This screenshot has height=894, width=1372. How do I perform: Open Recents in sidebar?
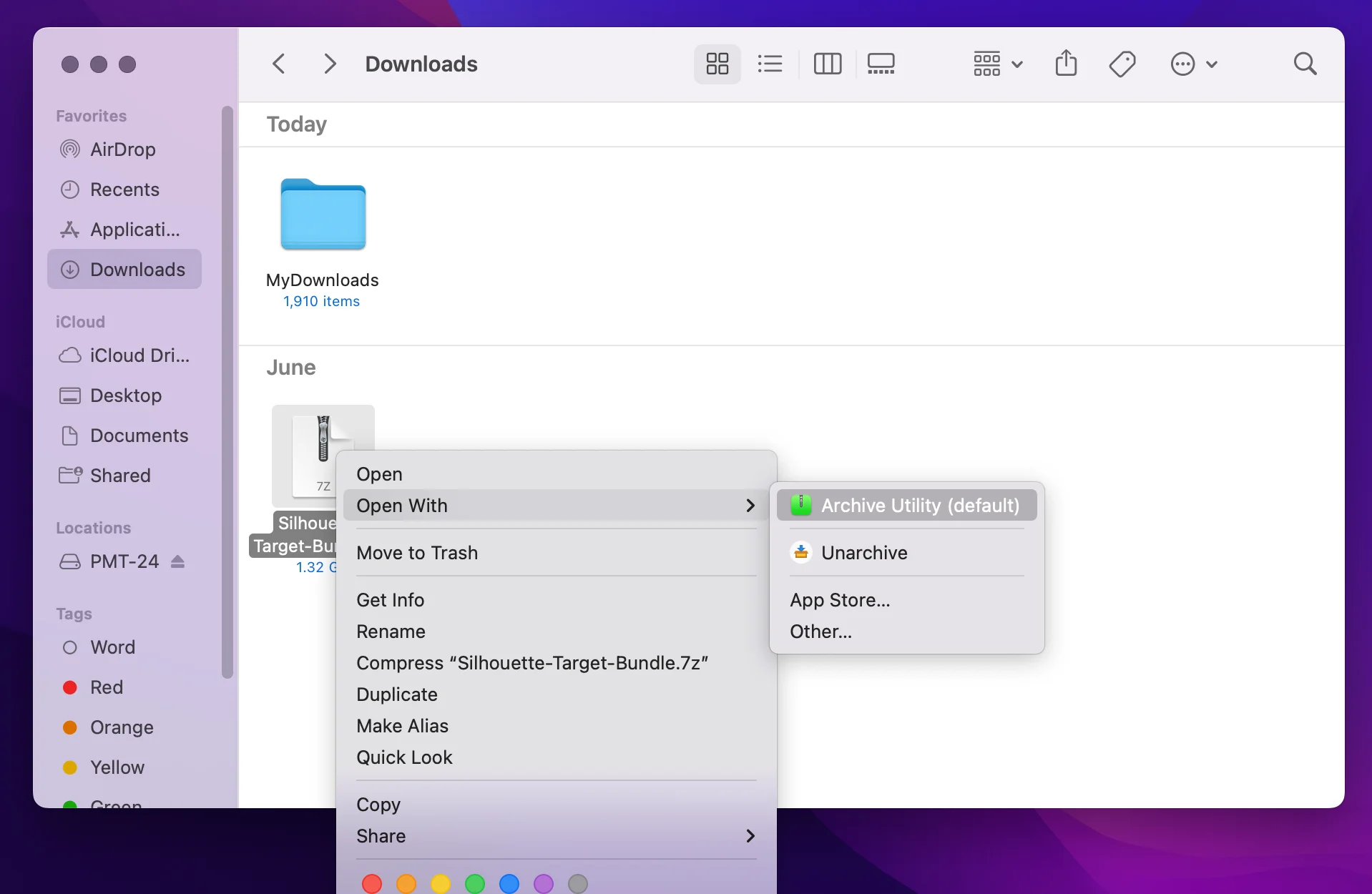click(124, 190)
